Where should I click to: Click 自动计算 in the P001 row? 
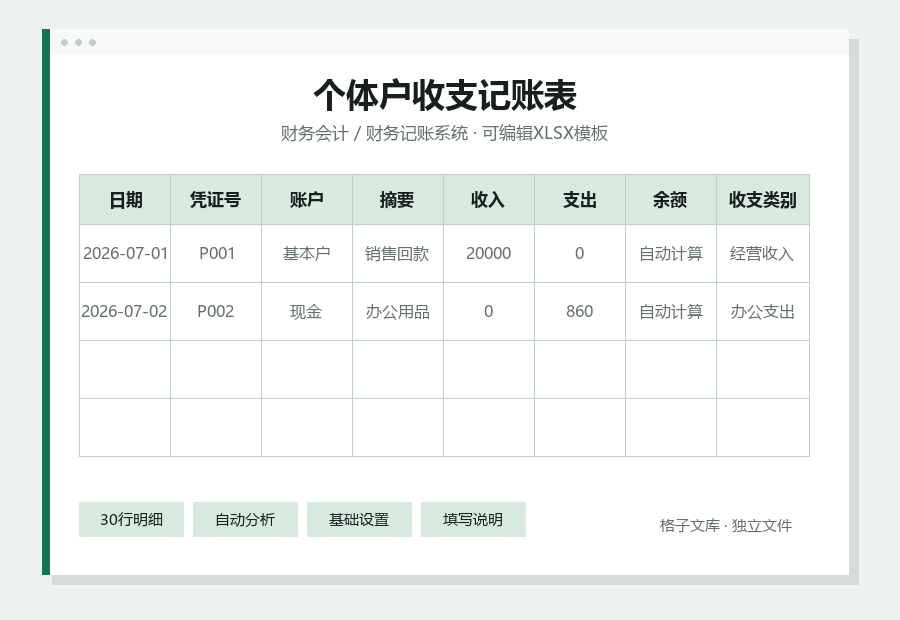coord(671,254)
